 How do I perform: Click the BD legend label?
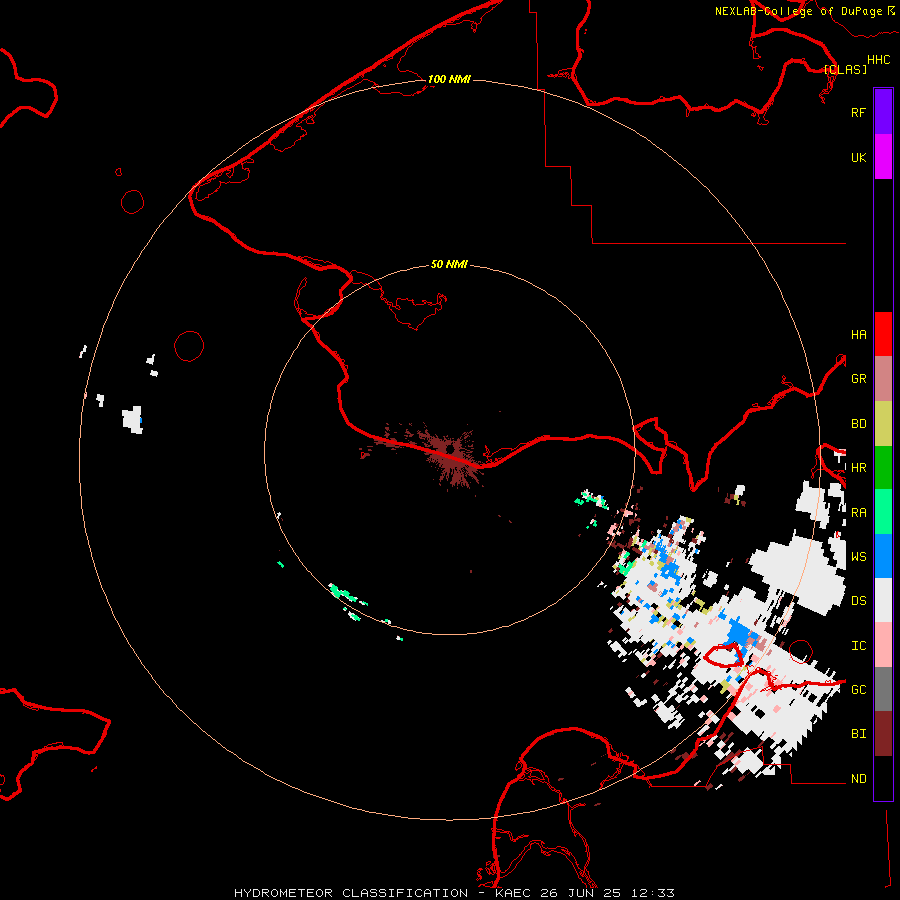858,424
